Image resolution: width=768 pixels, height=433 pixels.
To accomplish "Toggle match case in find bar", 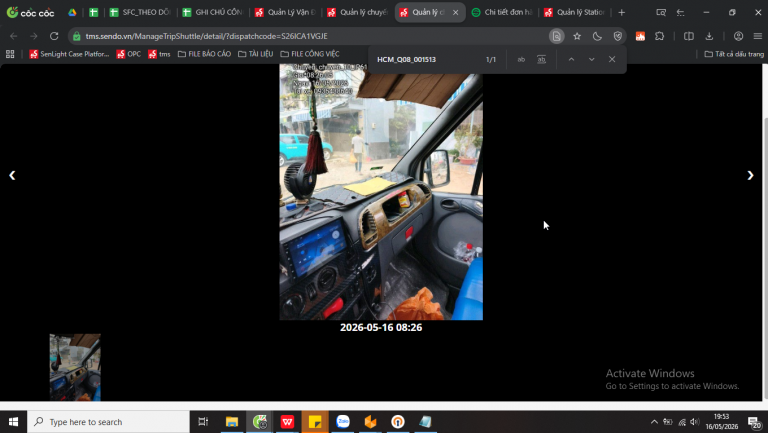I will tap(521, 59).
